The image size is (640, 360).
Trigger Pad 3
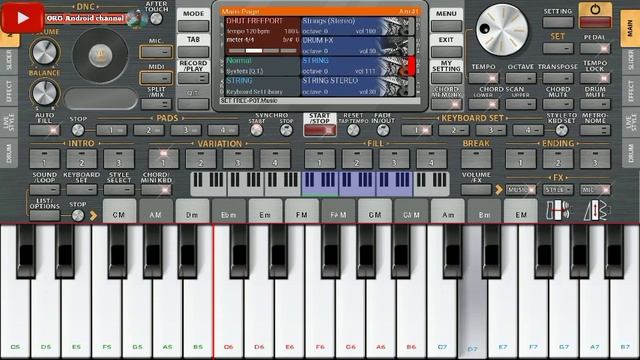point(186,130)
